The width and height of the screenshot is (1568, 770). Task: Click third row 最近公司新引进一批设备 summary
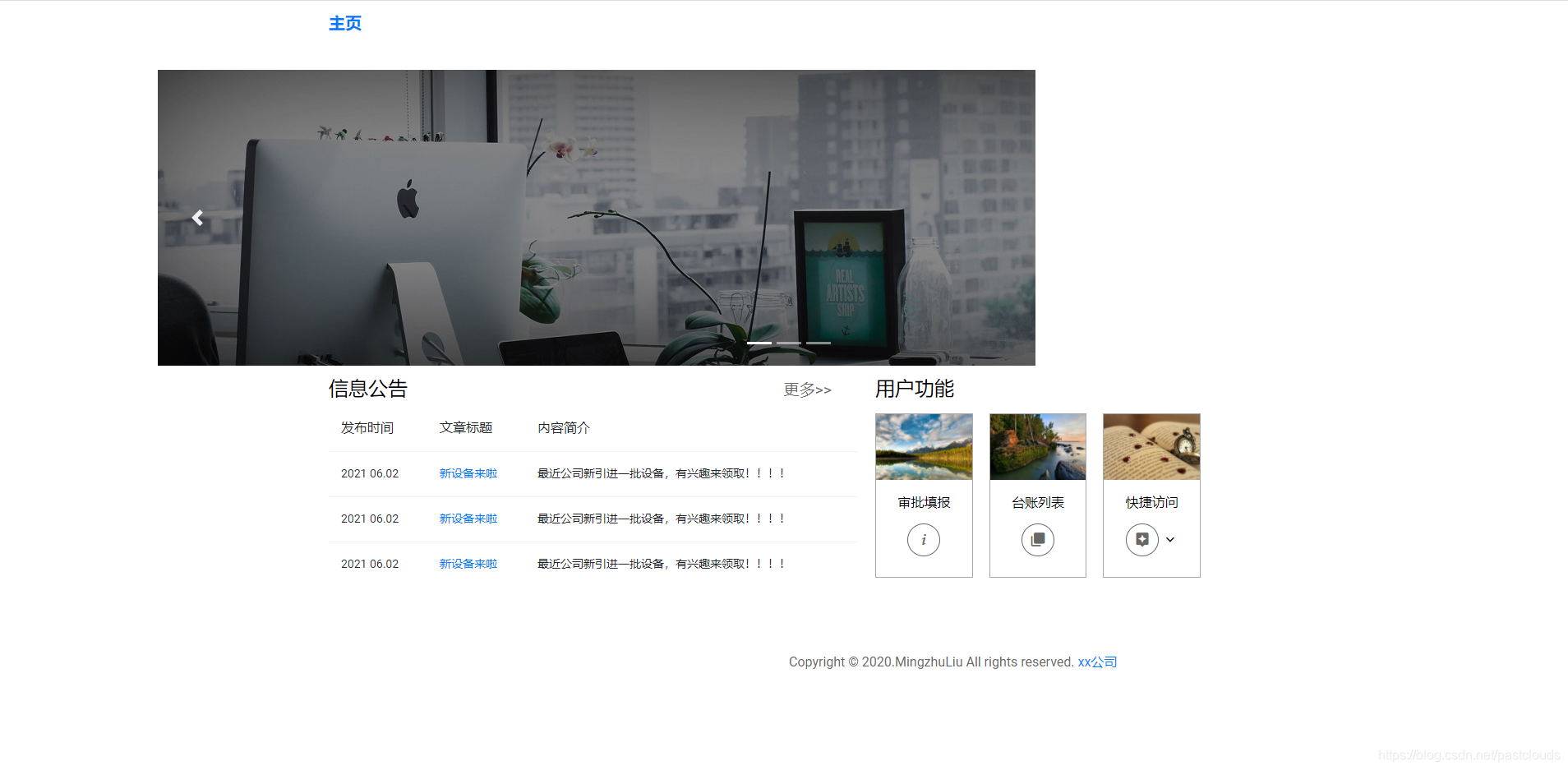pos(662,564)
